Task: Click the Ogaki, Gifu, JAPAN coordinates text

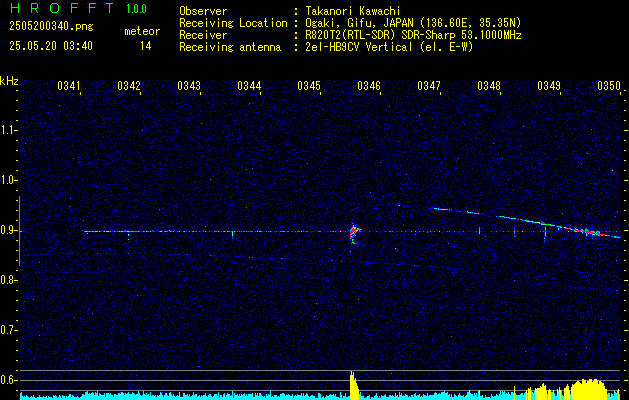Action: click(x=413, y=23)
